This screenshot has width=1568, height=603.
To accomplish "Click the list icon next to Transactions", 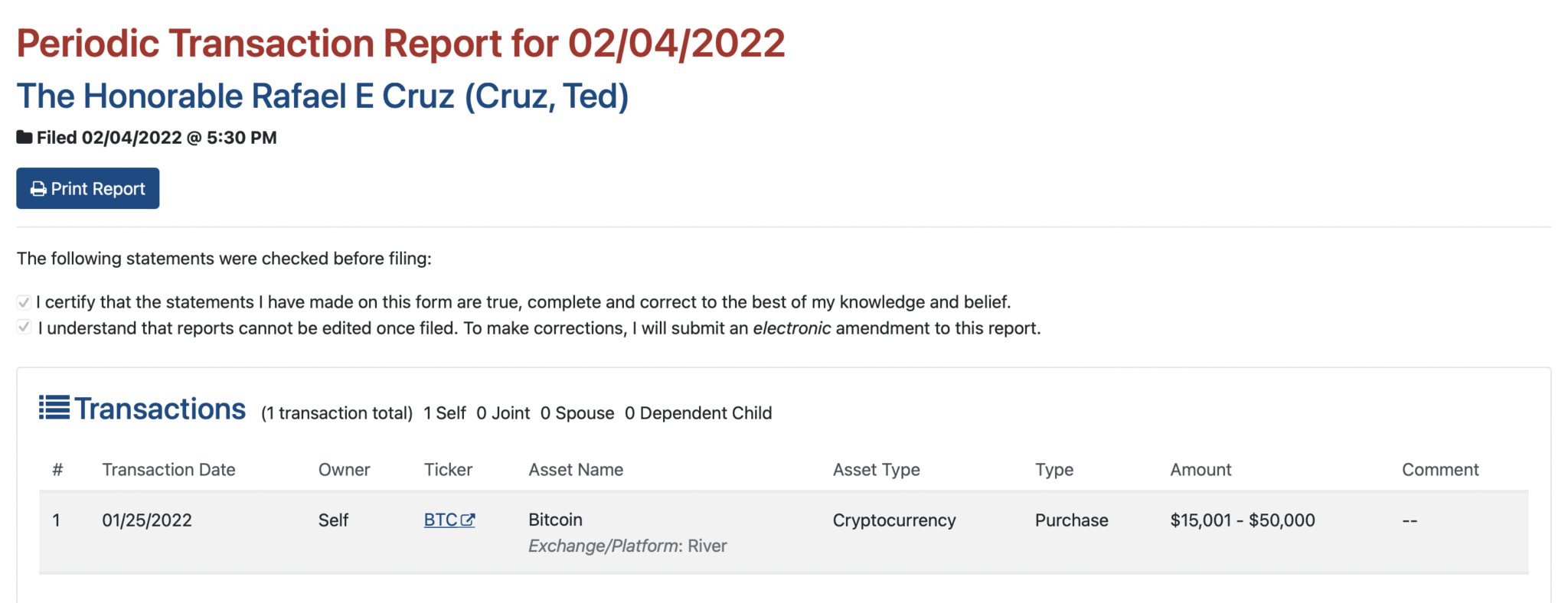I will (54, 408).
